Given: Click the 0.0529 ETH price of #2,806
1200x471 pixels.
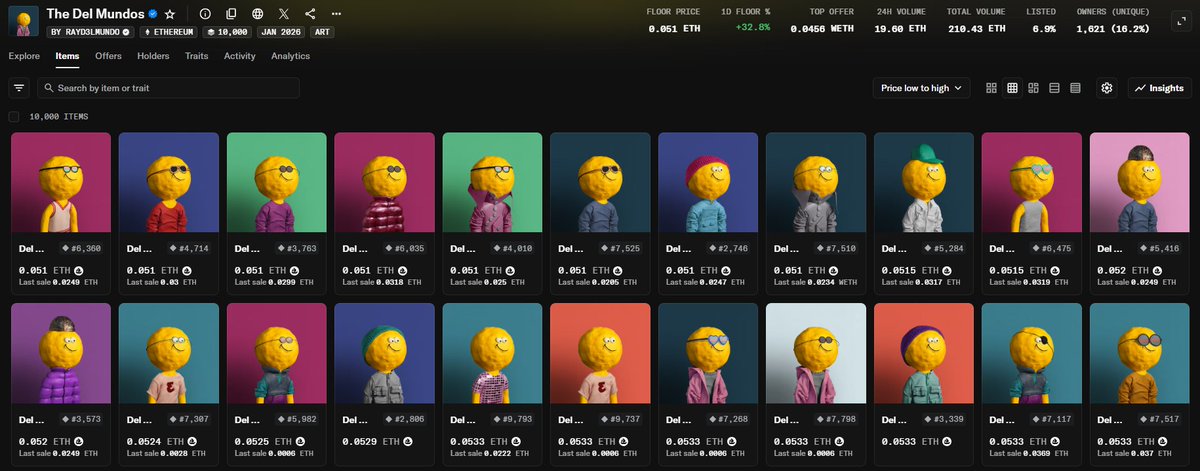Looking at the screenshot, I should [x=370, y=441].
